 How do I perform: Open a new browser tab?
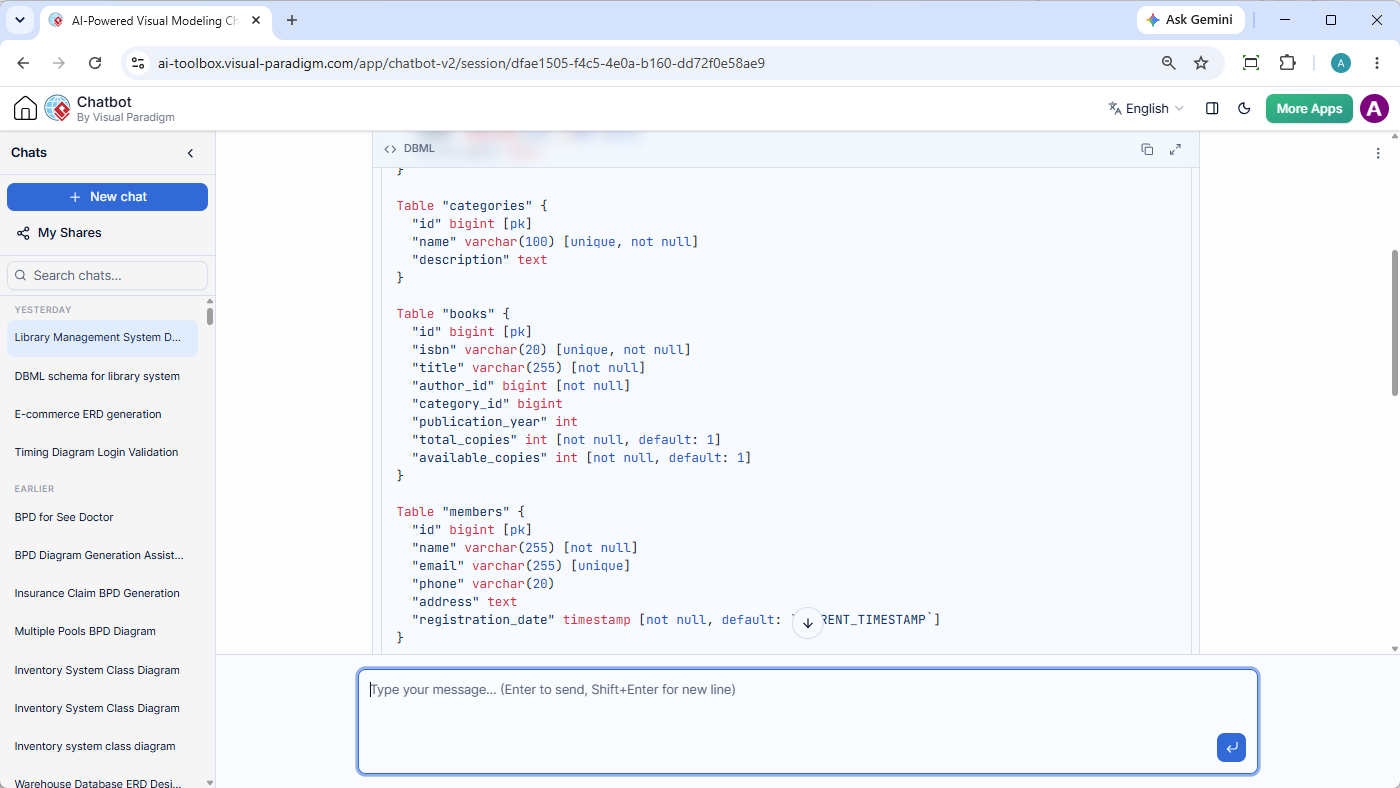(x=292, y=20)
